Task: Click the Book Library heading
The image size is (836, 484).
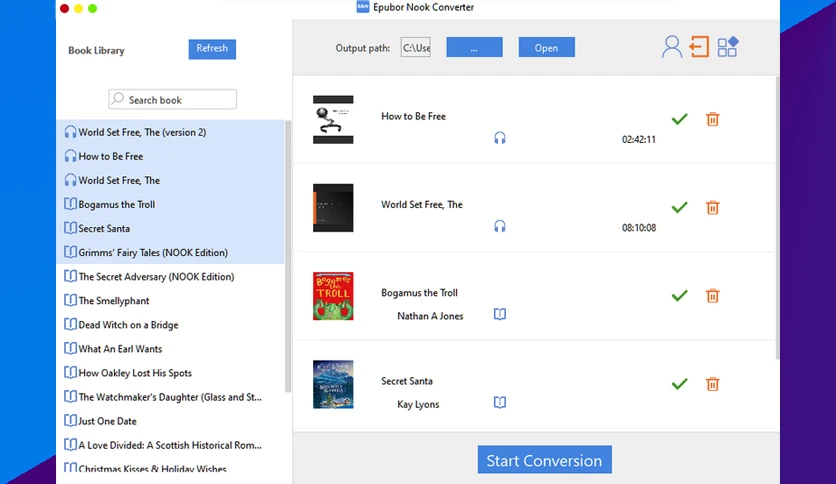Action: [96, 51]
